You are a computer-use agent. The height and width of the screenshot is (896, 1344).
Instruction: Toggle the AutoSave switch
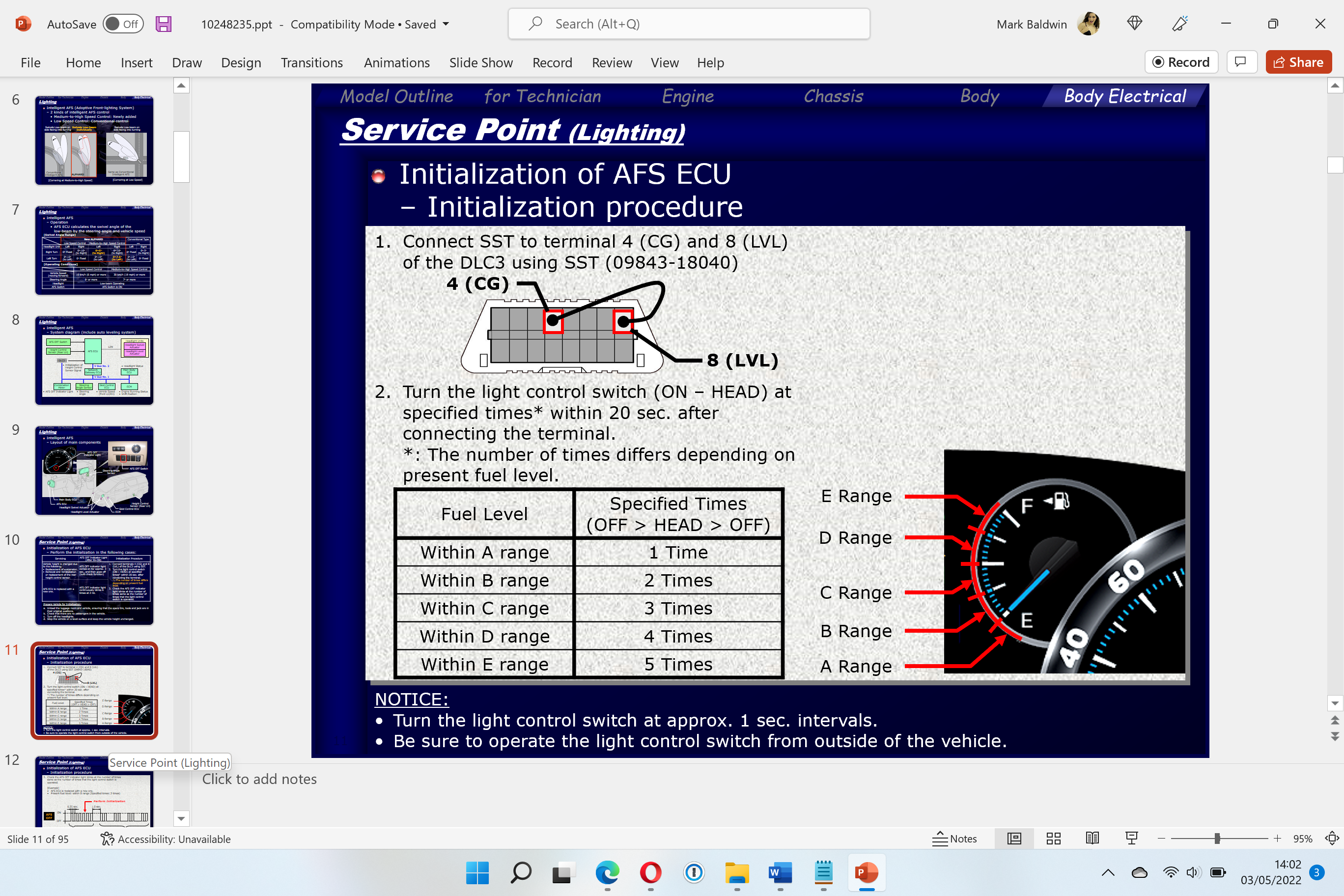pos(123,24)
